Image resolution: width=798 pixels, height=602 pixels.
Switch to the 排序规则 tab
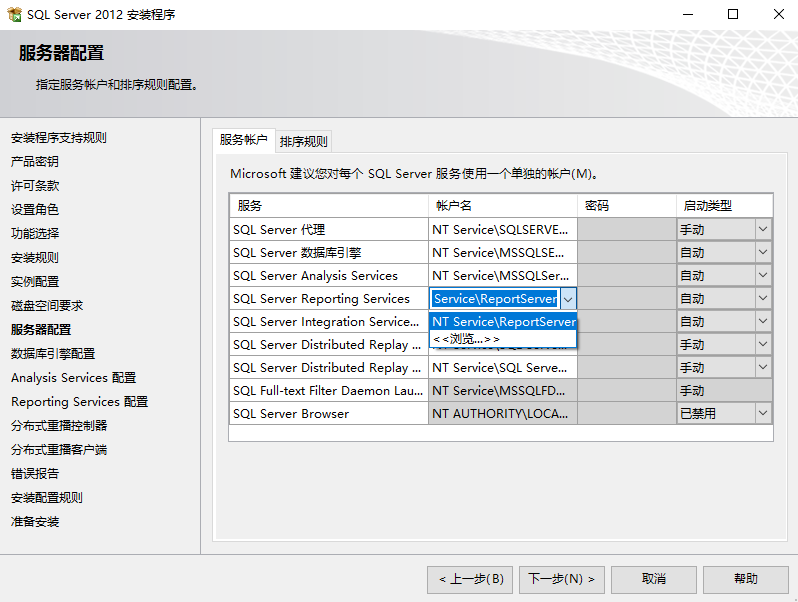pos(303,141)
